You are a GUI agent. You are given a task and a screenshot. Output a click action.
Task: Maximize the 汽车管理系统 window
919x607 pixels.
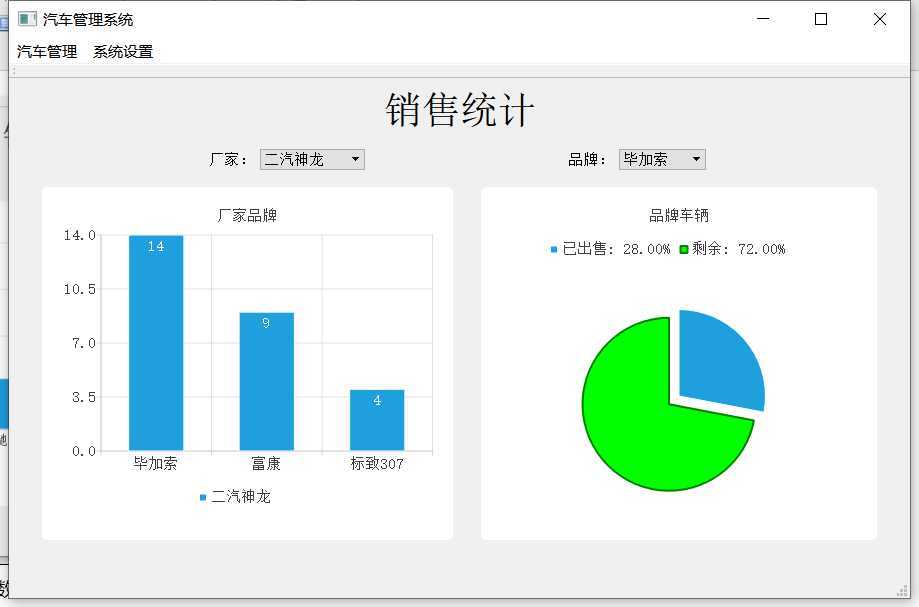[821, 19]
